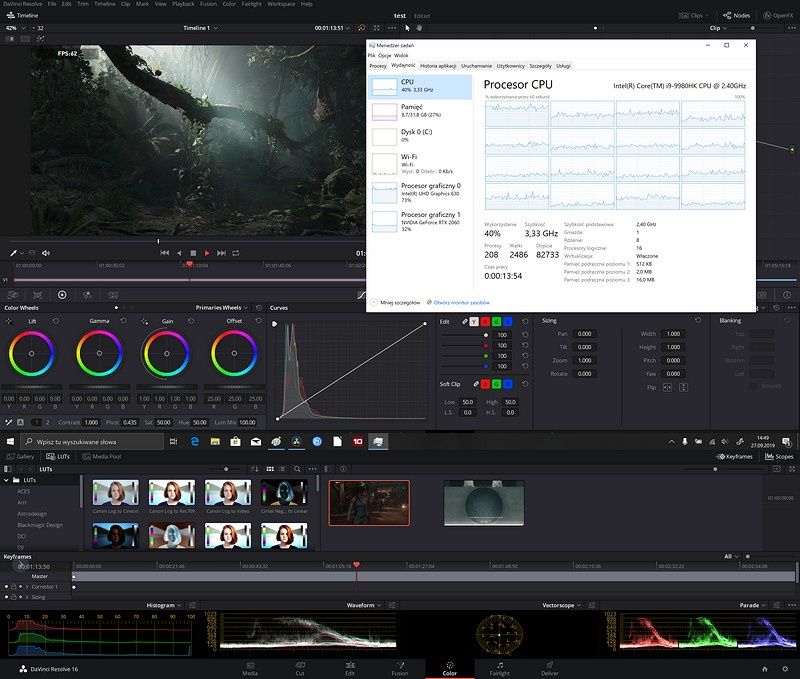Show the Nodes panel button
Viewport: 800px width, 679px height.
tap(737, 15)
